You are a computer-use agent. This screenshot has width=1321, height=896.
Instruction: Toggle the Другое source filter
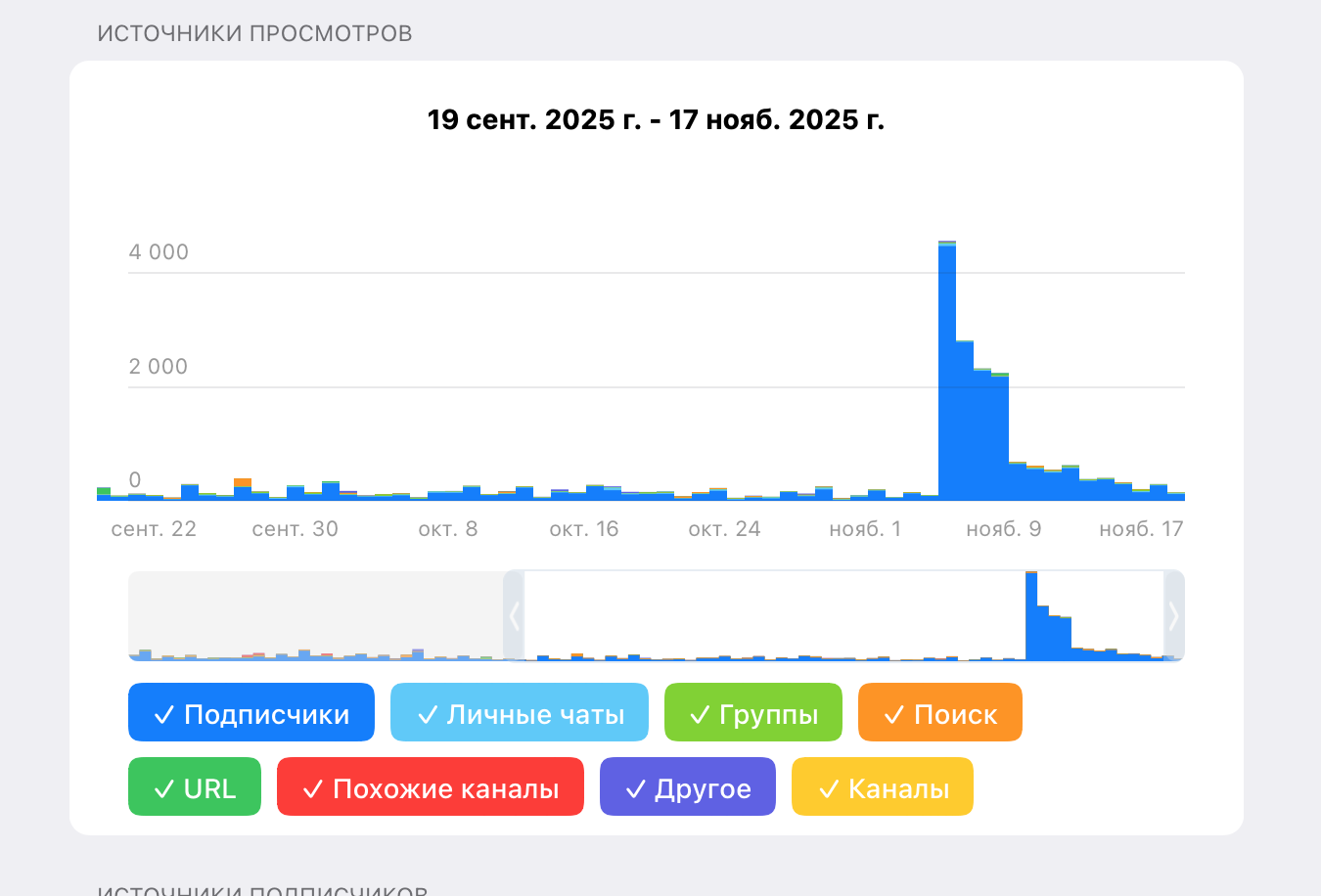tap(688, 787)
